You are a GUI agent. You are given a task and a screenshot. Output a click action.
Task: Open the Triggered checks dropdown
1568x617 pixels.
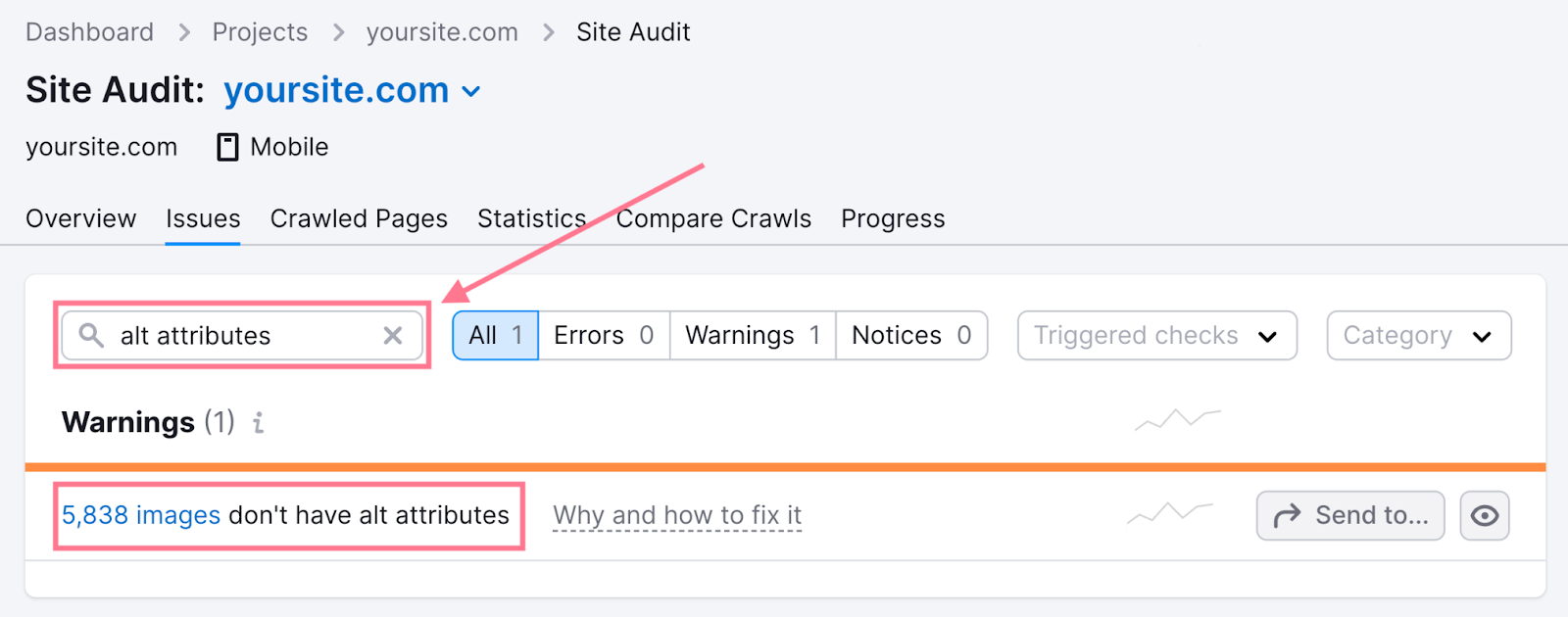(x=1155, y=335)
